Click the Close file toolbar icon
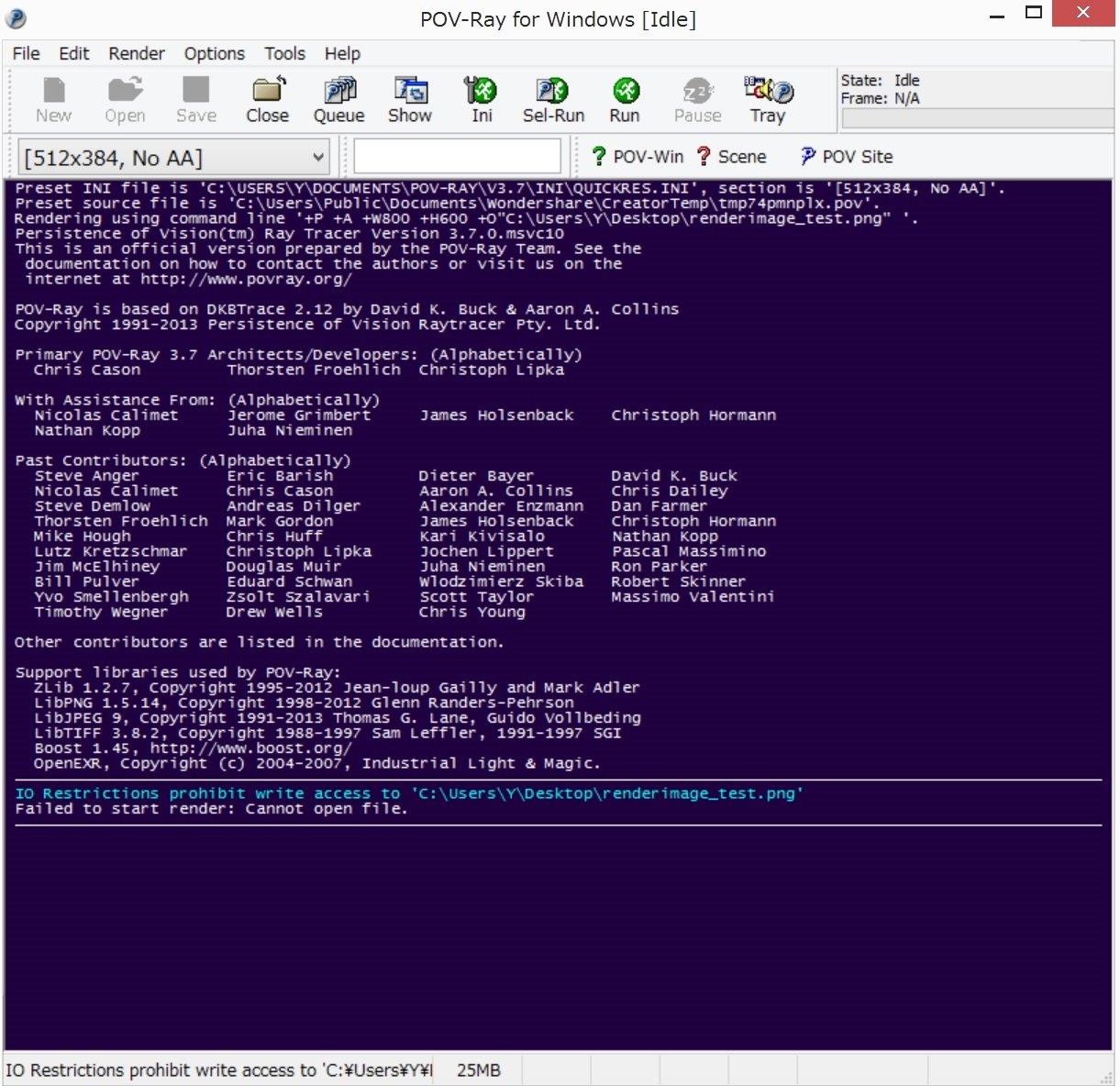The height and width of the screenshot is (1086, 1120). (268, 100)
